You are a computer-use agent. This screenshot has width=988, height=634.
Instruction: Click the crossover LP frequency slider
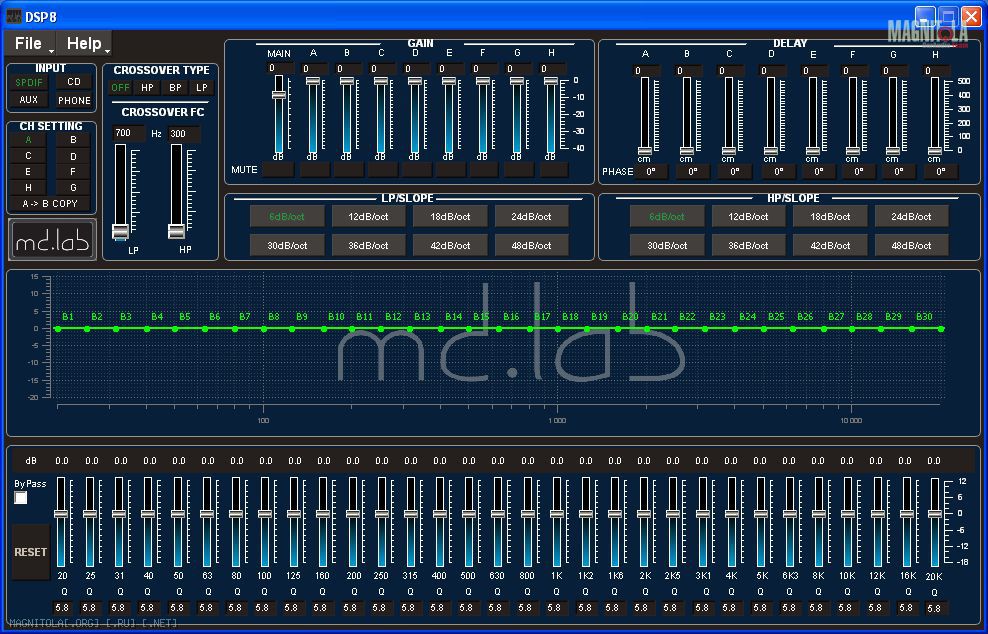pyautogui.click(x=120, y=231)
